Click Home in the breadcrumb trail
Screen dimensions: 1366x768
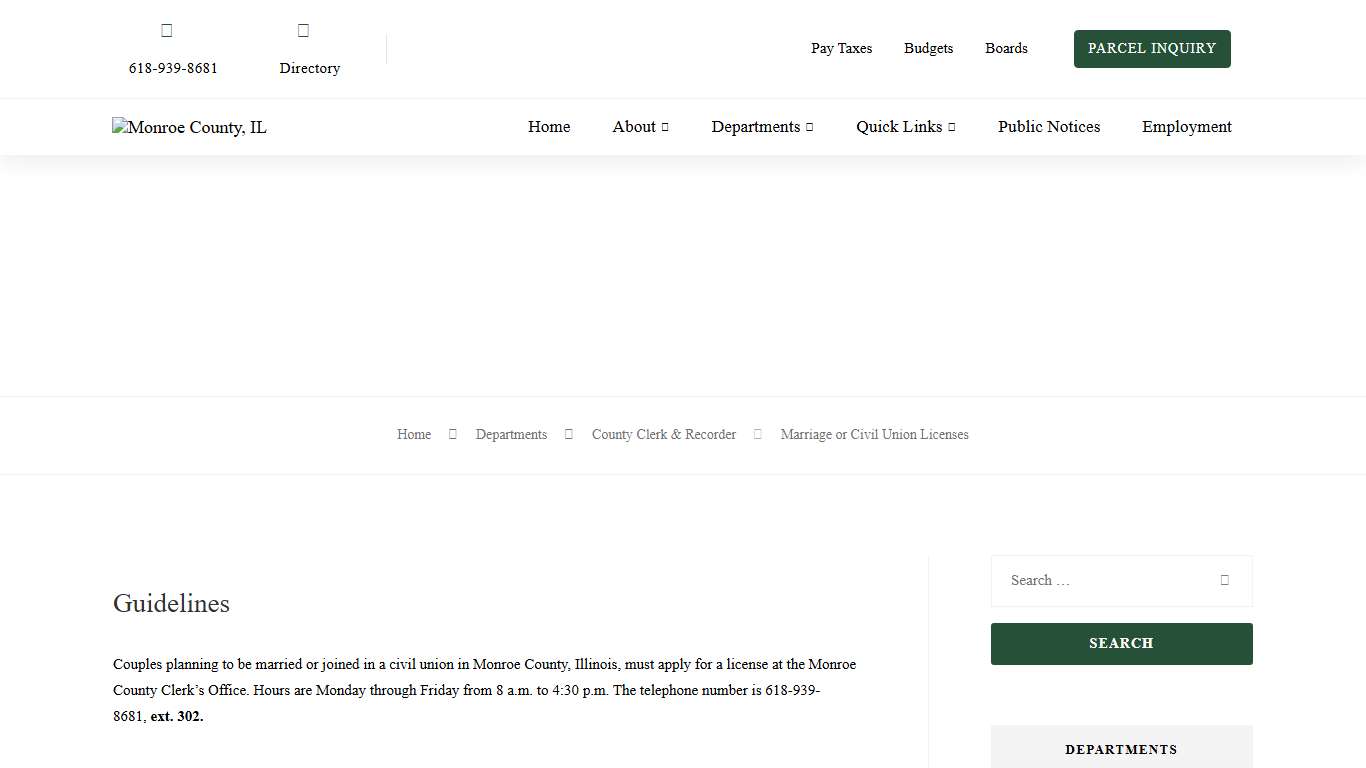[414, 434]
